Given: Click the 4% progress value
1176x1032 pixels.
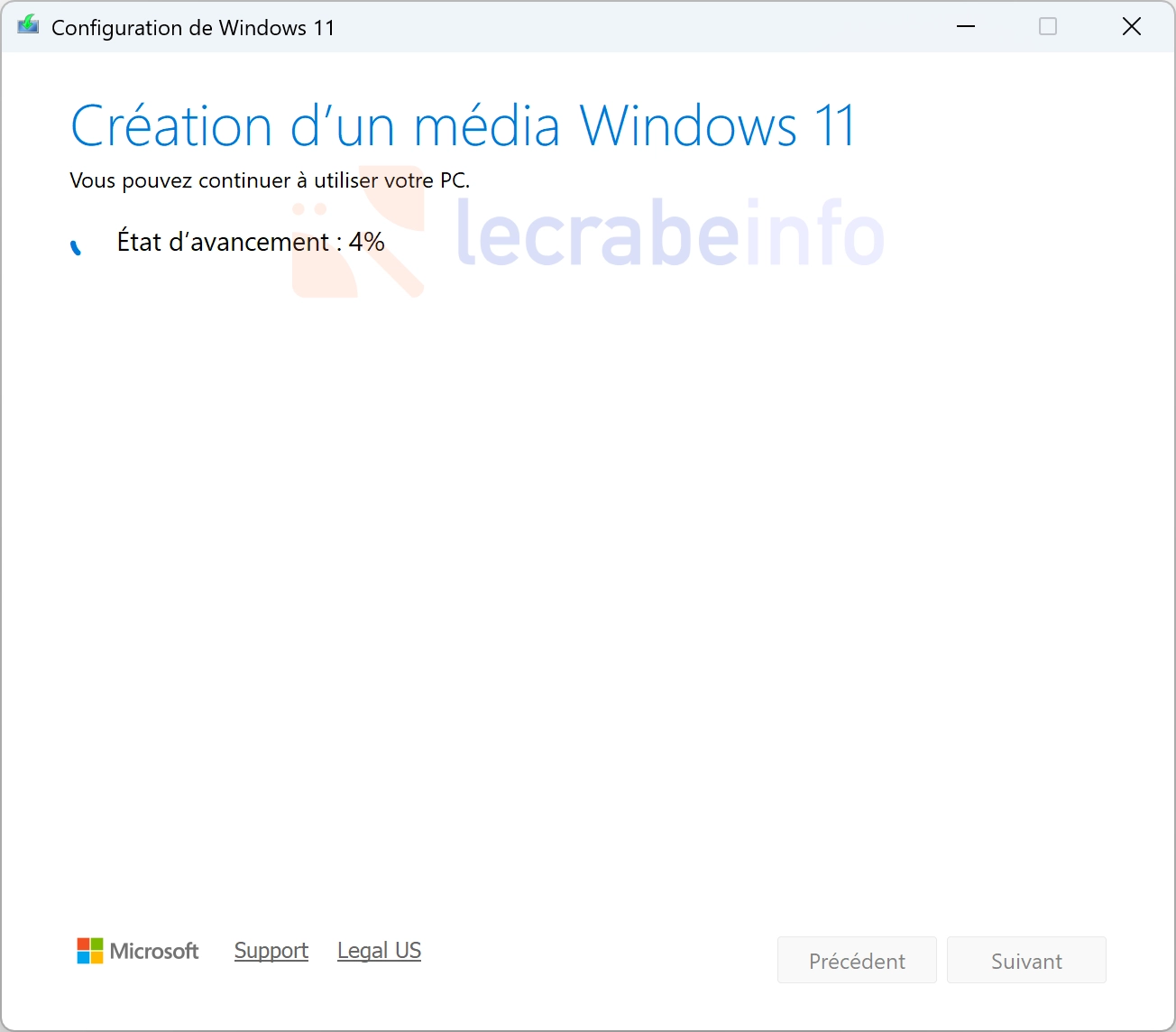Looking at the screenshot, I should (x=367, y=242).
